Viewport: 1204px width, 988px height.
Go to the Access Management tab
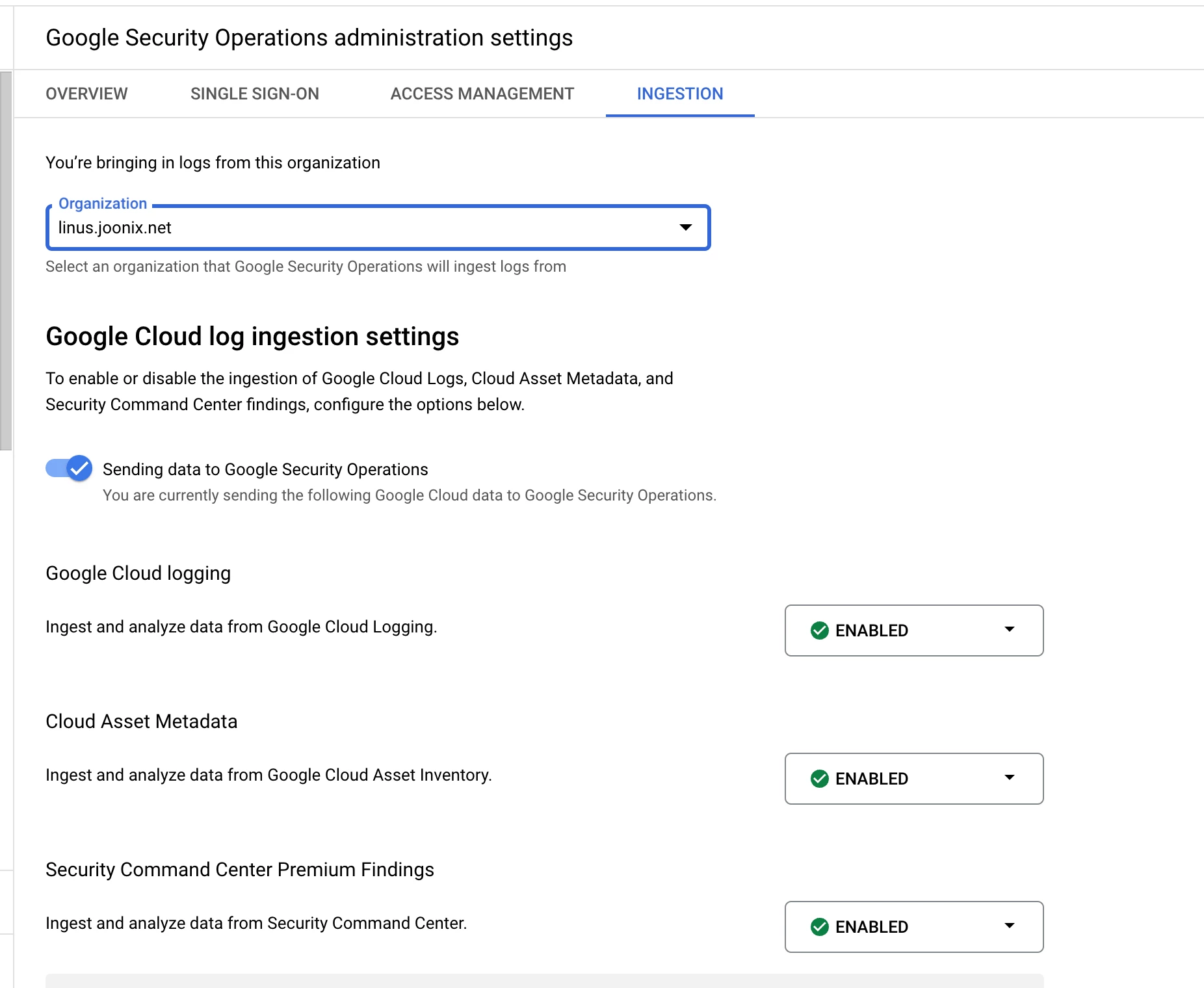[482, 94]
